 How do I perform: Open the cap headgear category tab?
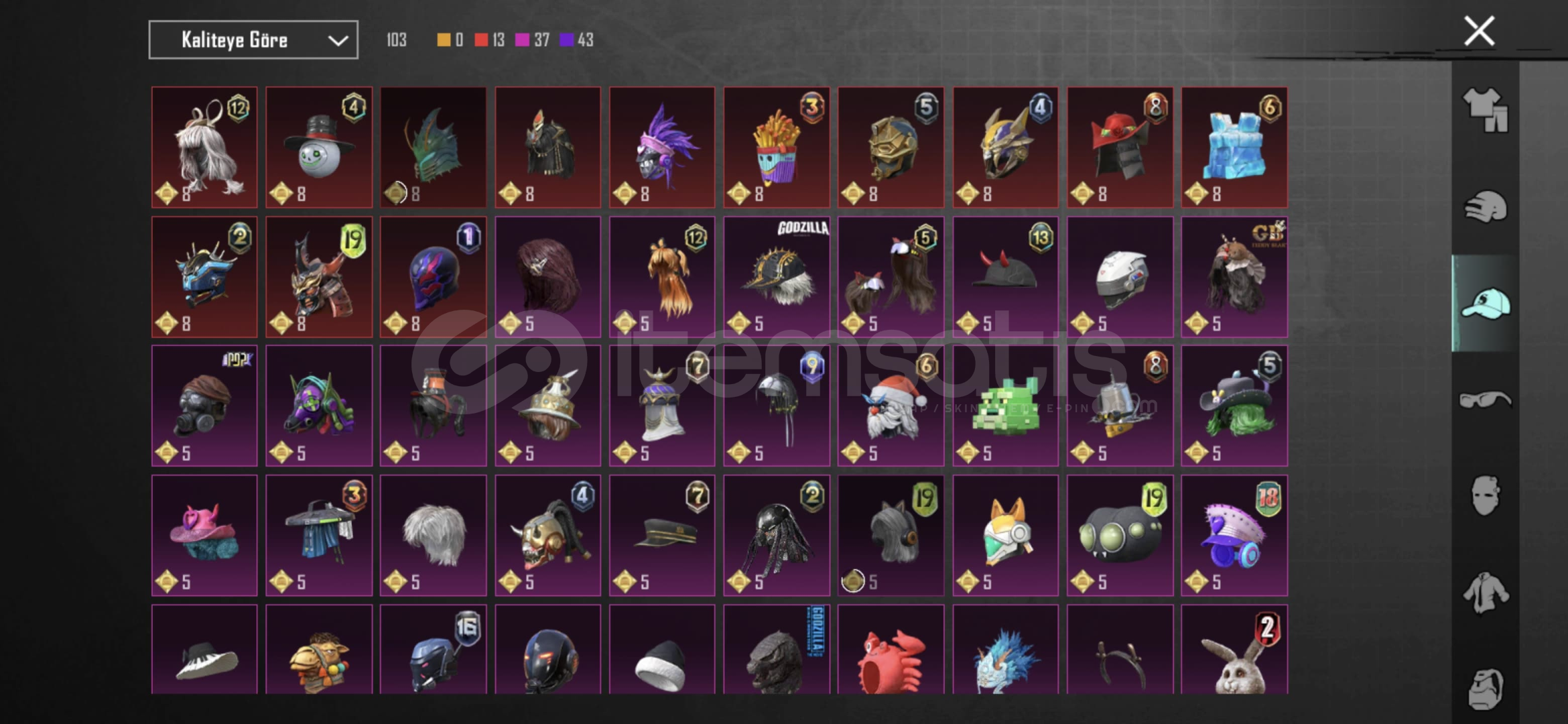[x=1485, y=304]
